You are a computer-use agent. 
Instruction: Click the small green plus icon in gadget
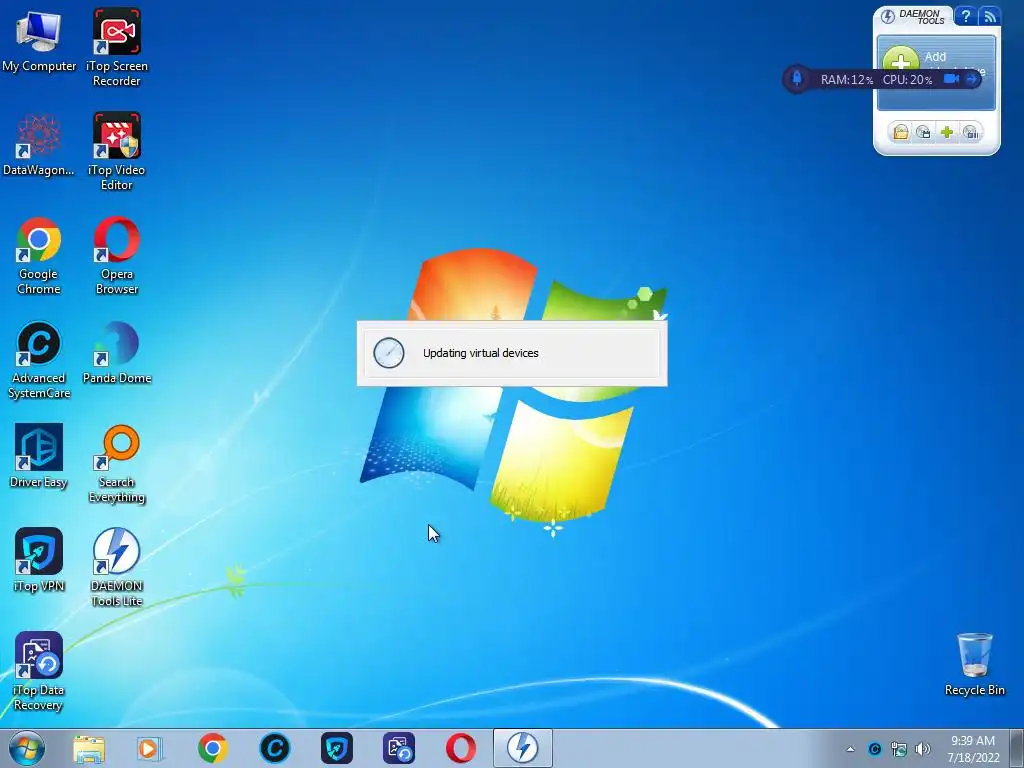pyautogui.click(x=947, y=133)
